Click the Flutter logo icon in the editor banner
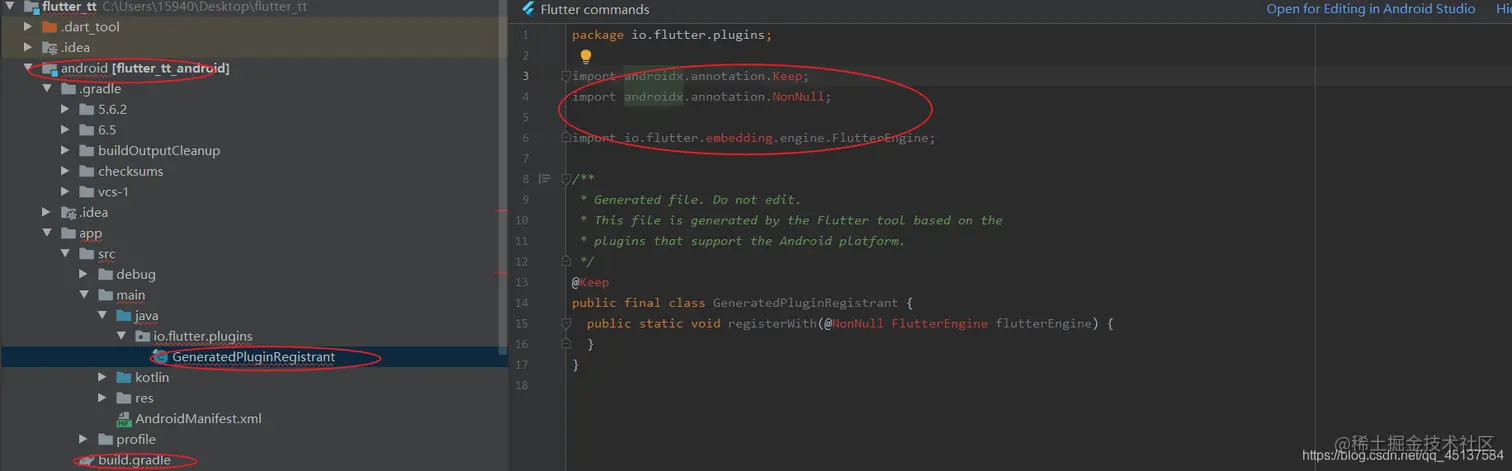The image size is (1512, 471). pos(527,9)
